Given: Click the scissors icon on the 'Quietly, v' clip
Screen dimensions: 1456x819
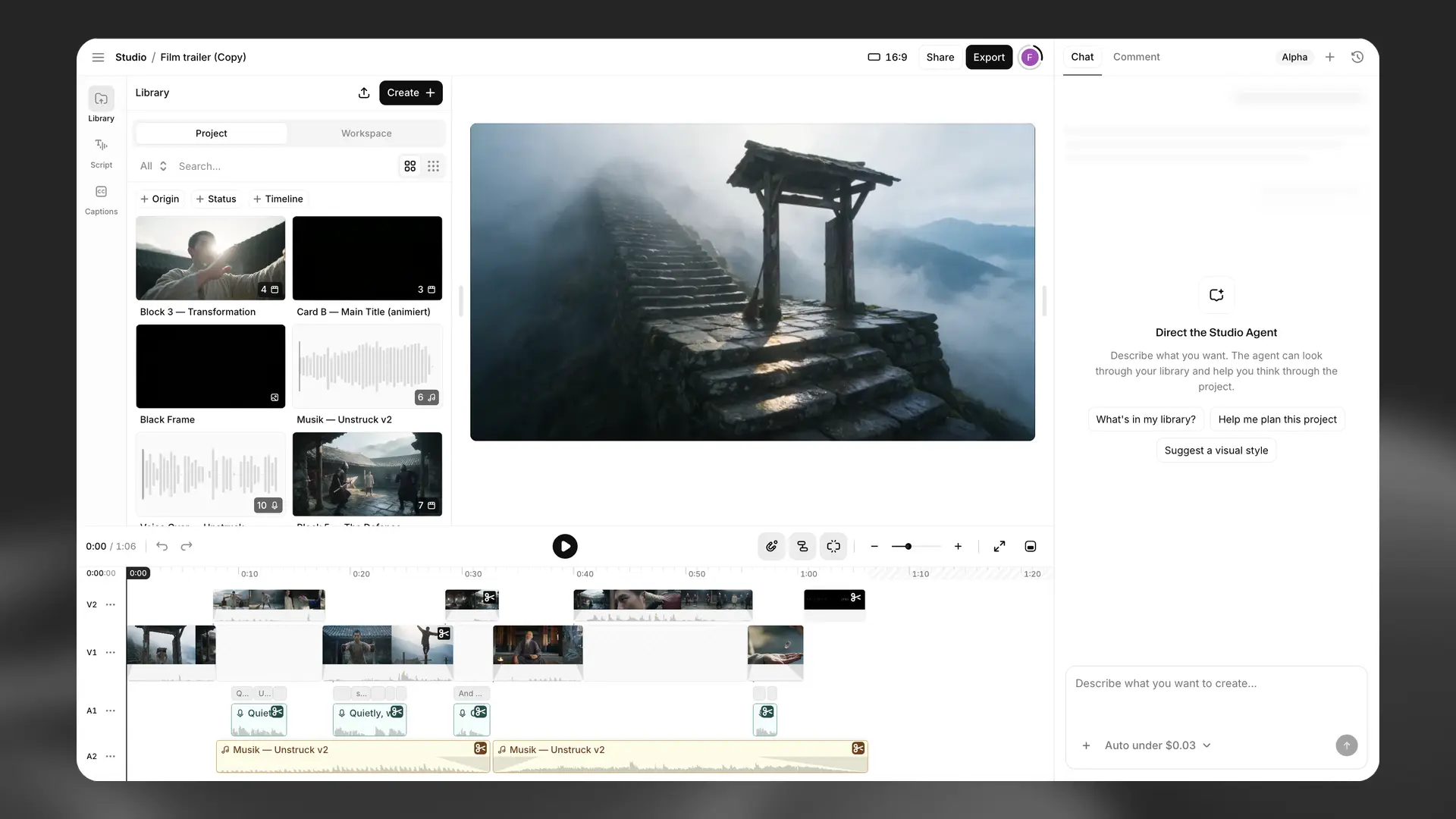Looking at the screenshot, I should 397,712.
